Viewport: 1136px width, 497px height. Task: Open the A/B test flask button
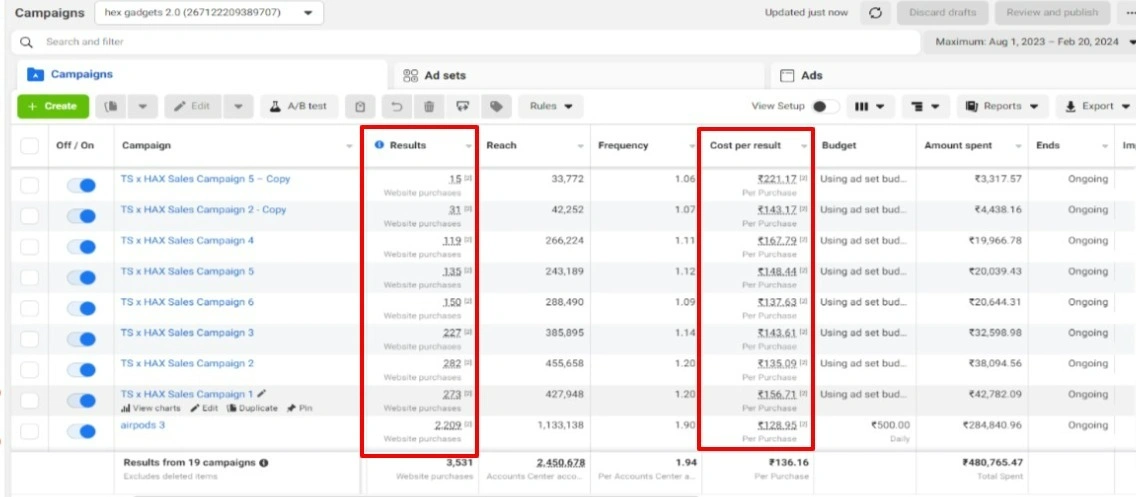pyautogui.click(x=299, y=106)
